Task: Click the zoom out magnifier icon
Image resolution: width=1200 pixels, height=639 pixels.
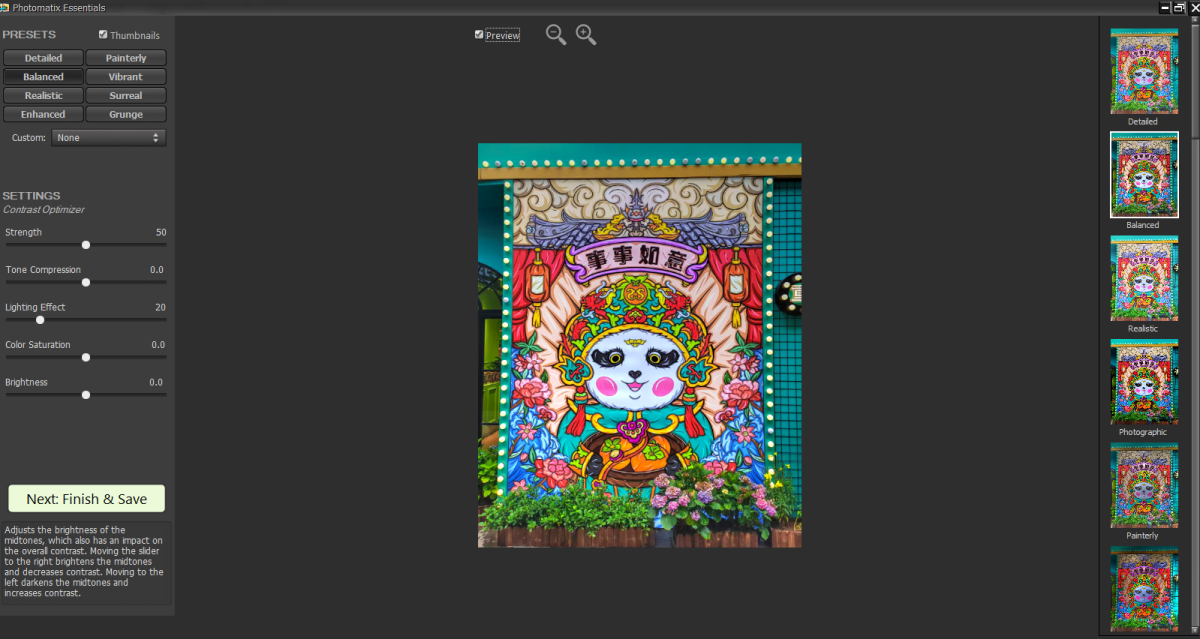Action: click(x=555, y=35)
